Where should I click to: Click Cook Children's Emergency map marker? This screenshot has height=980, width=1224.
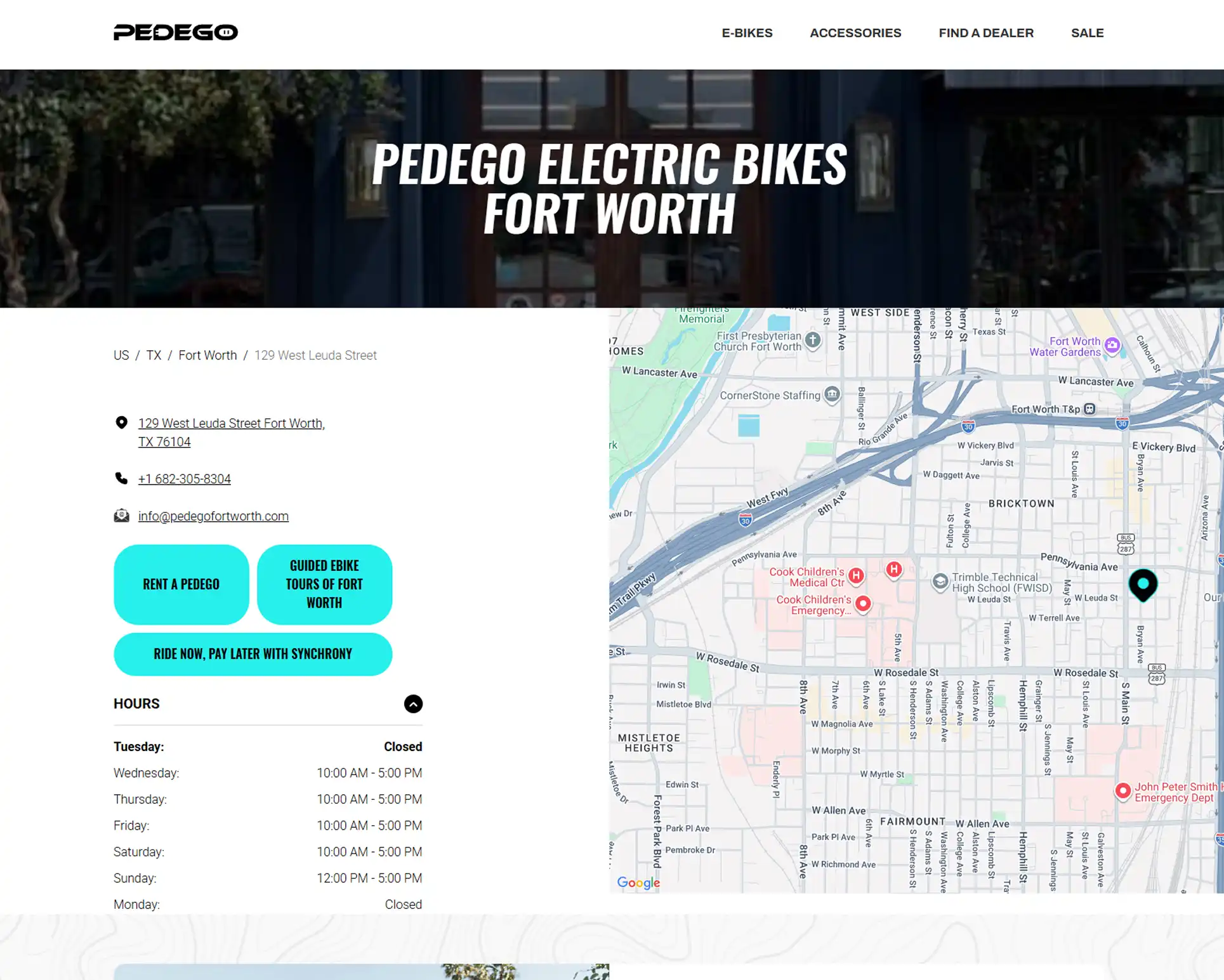pyautogui.click(x=863, y=604)
